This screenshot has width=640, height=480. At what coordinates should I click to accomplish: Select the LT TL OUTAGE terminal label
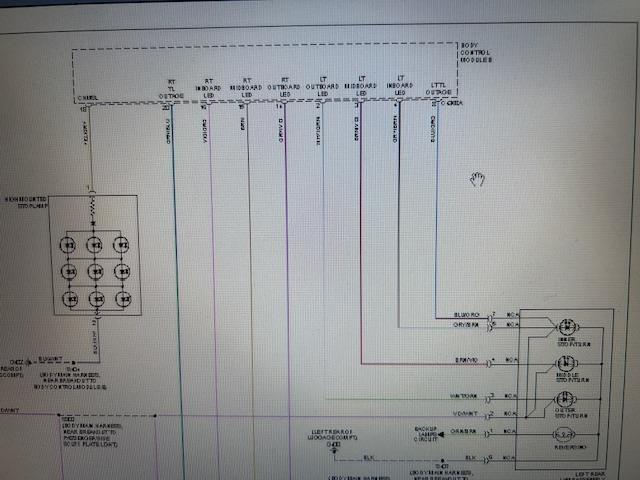pos(438,89)
